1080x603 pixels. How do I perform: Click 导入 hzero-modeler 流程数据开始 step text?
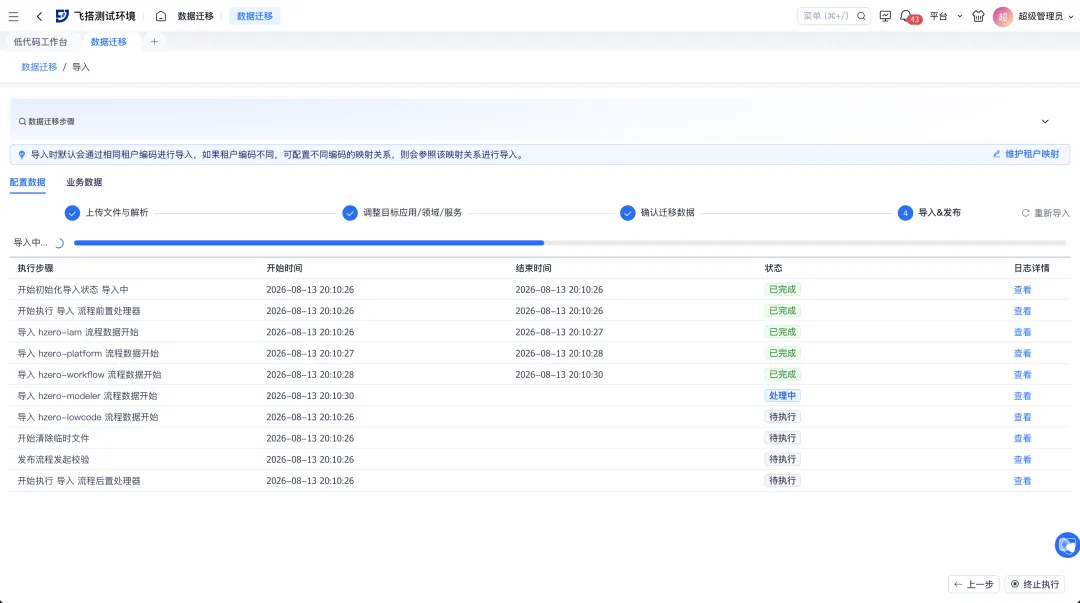point(87,396)
